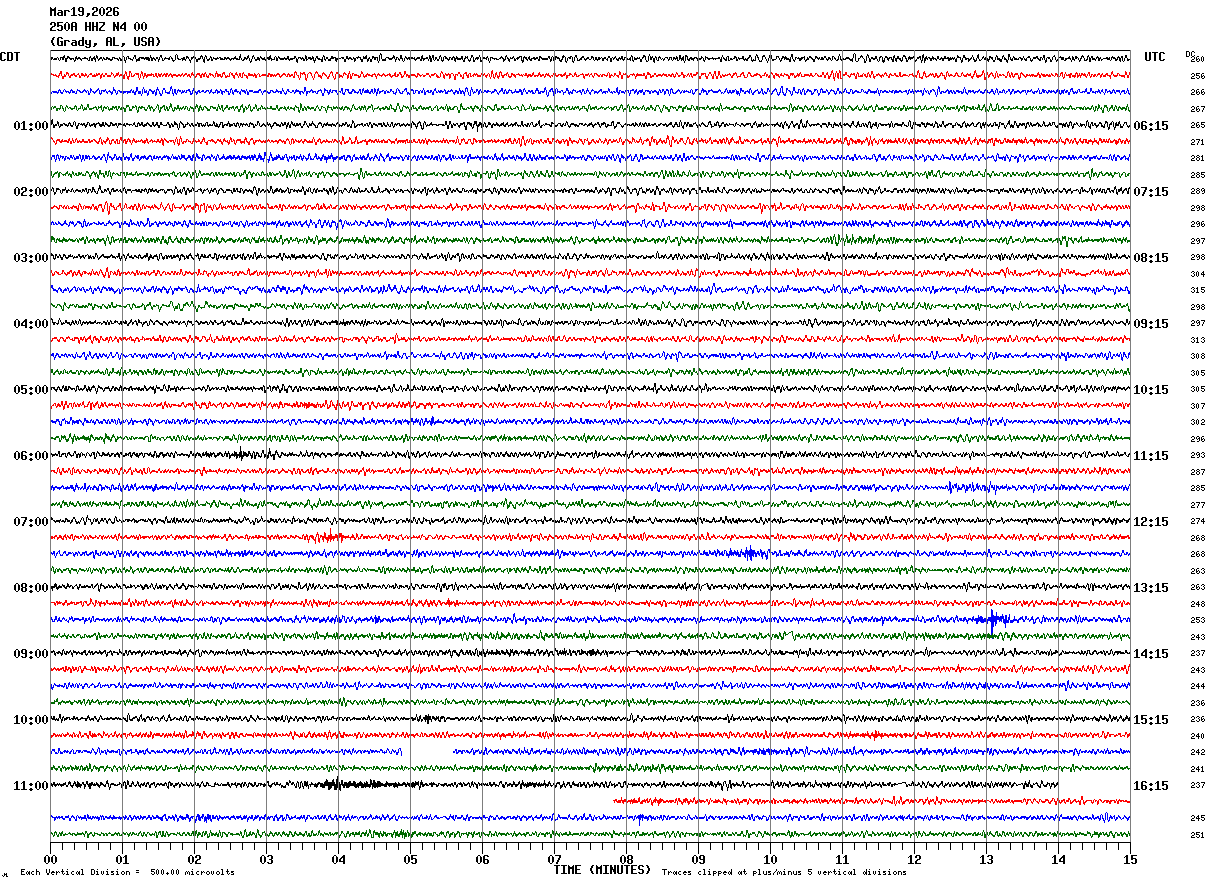Click the 14:15 UTC time label
1210x886 pixels.
1151,654
